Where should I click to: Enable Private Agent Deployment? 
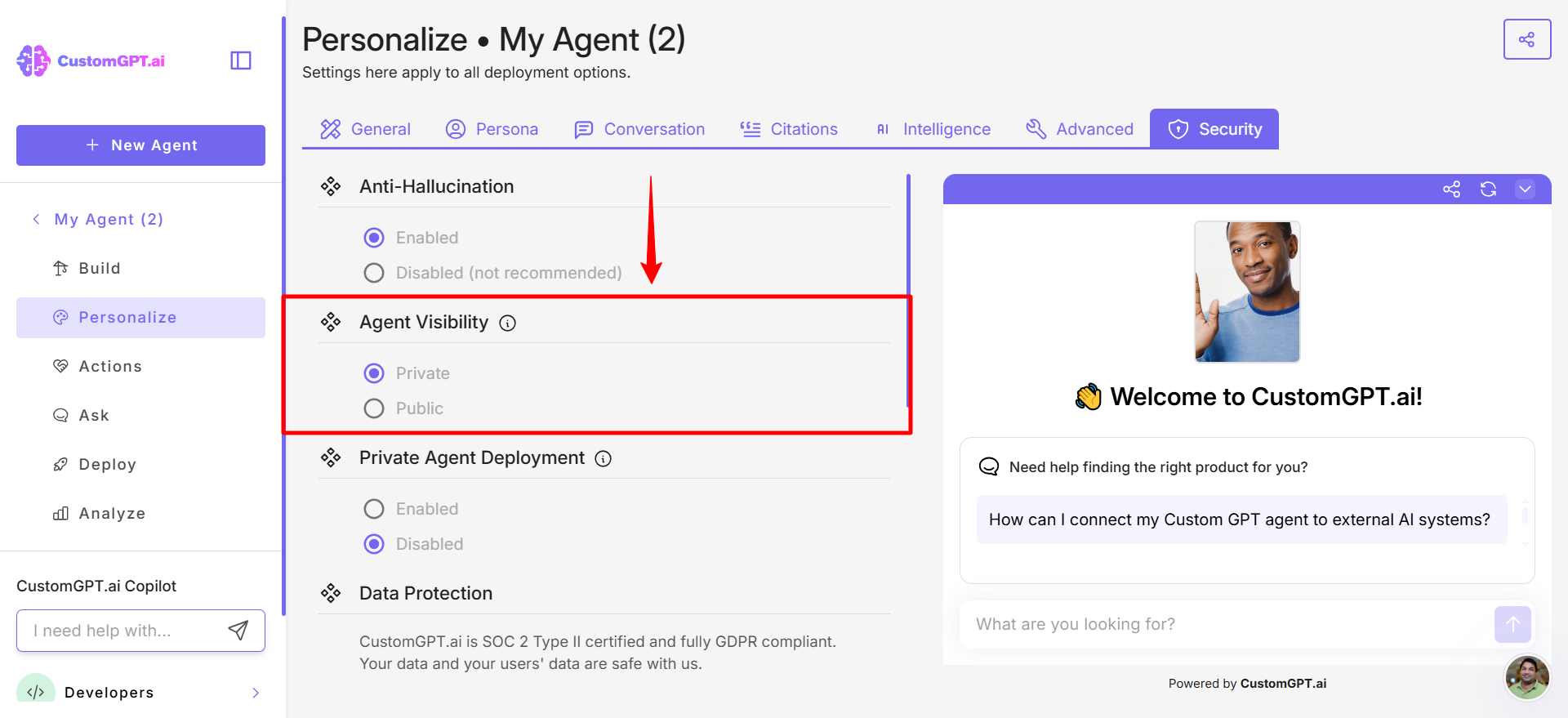[x=374, y=509]
